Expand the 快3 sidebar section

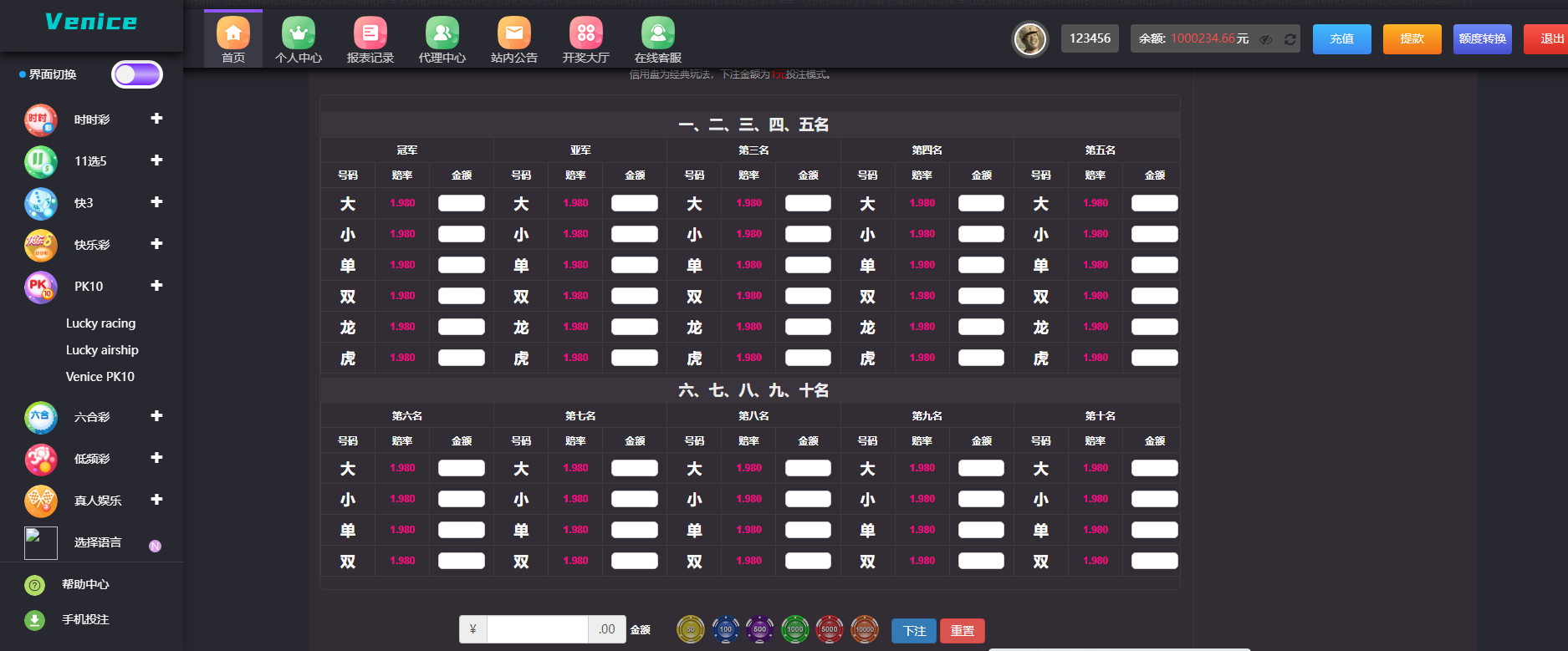point(156,202)
